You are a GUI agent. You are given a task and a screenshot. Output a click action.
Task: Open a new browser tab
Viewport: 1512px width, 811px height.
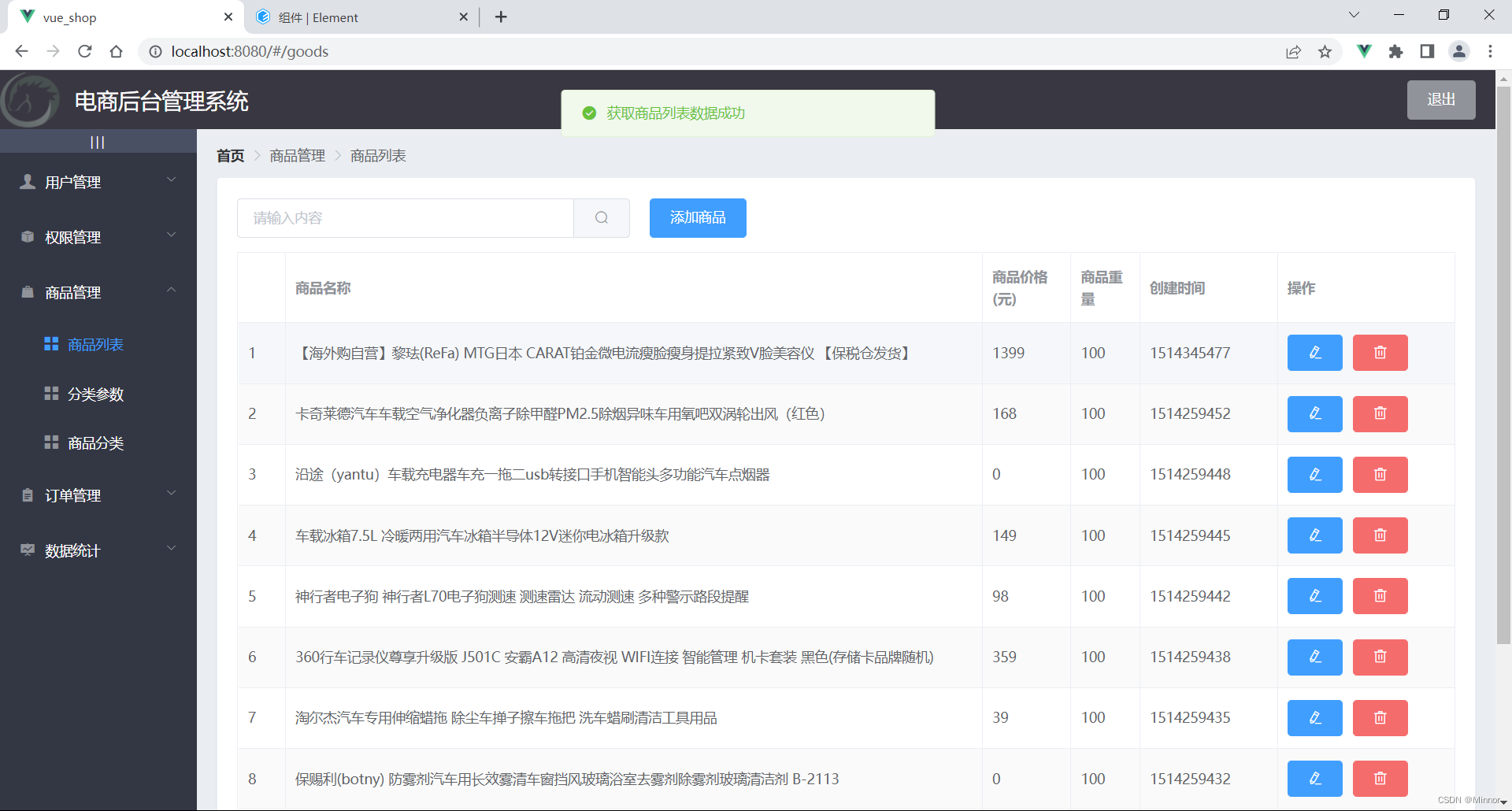tap(501, 17)
